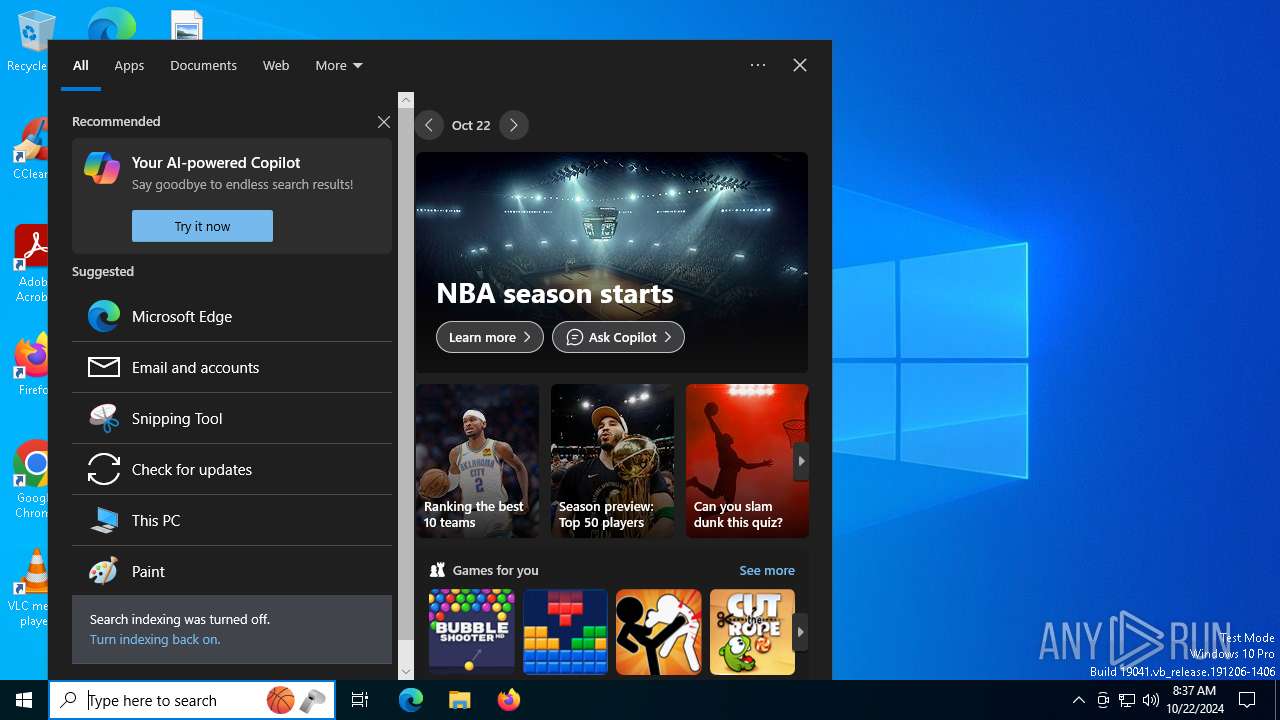Screen dimensions: 1280x720
Task: Select the Google Chrome desktop icon
Action: click(x=30, y=479)
